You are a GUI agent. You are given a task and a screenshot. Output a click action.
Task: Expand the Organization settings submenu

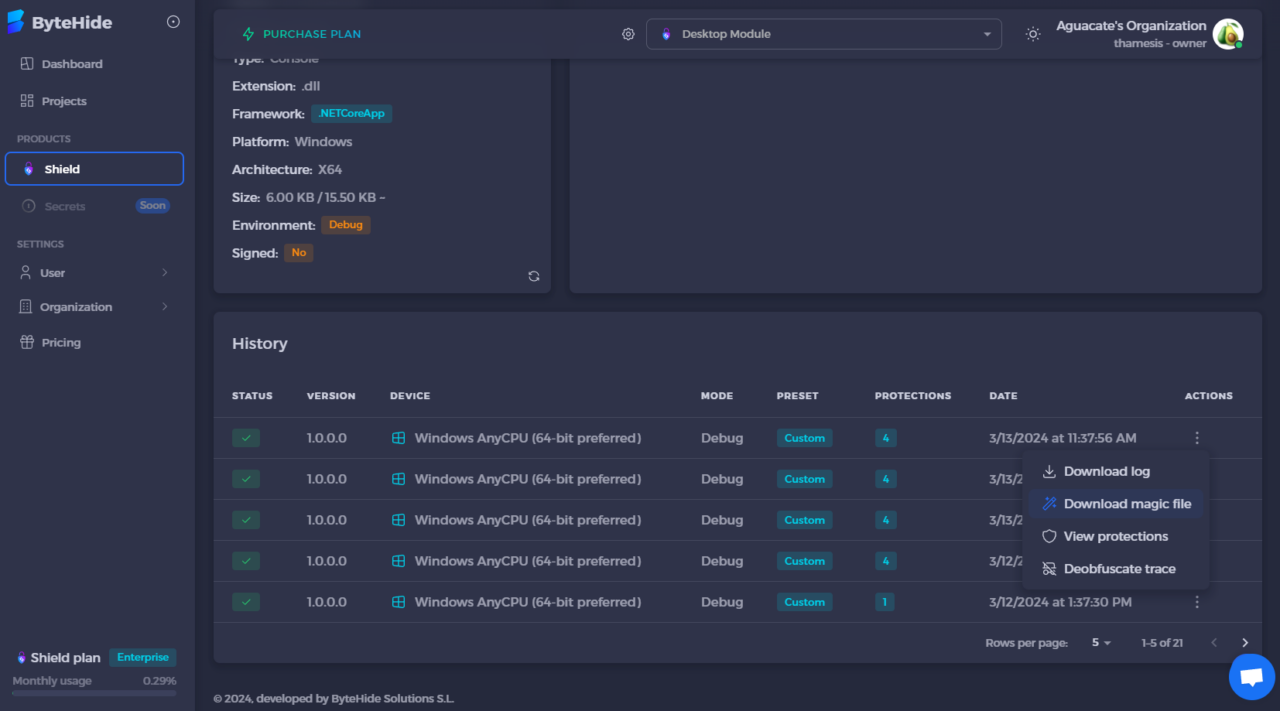pos(94,307)
